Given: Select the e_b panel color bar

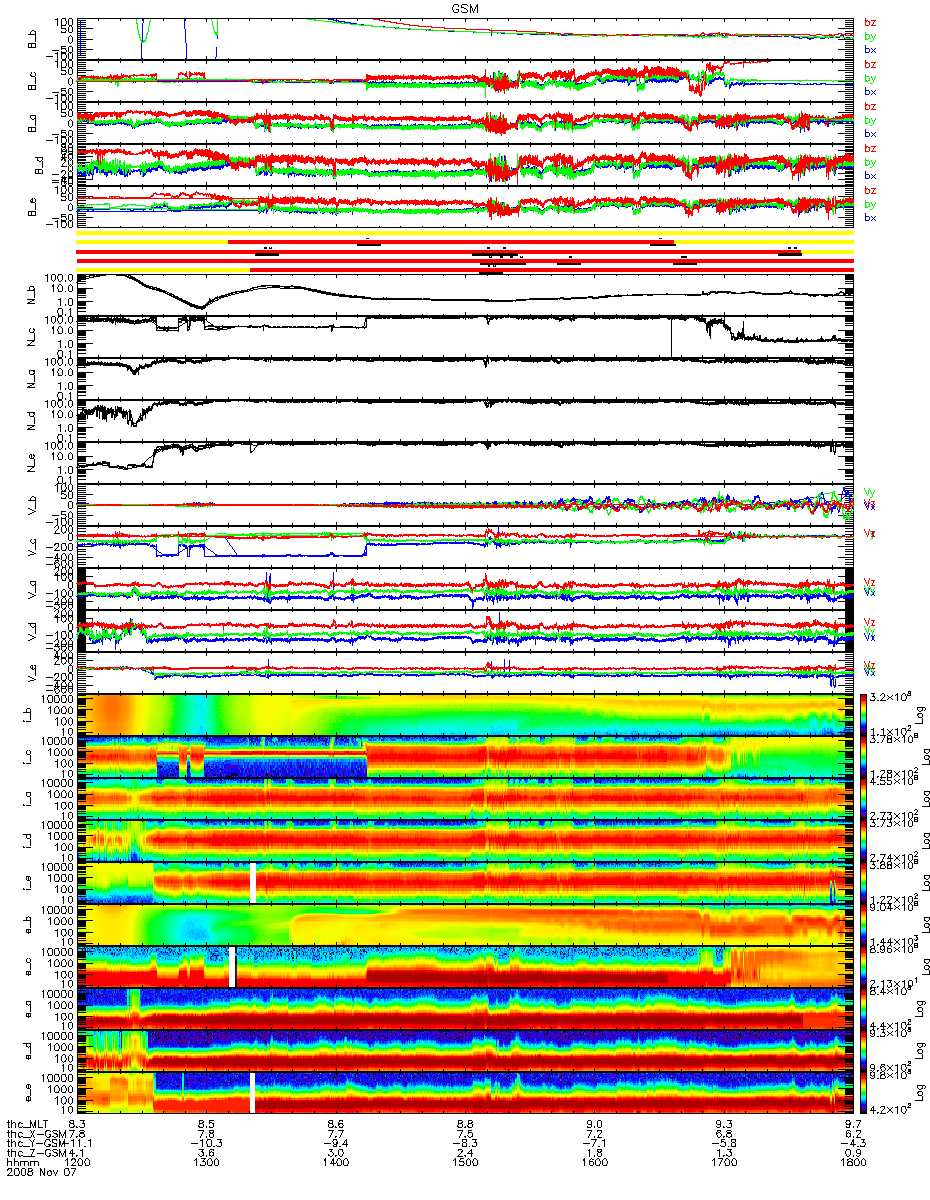Looking at the screenshot, I should point(862,924).
